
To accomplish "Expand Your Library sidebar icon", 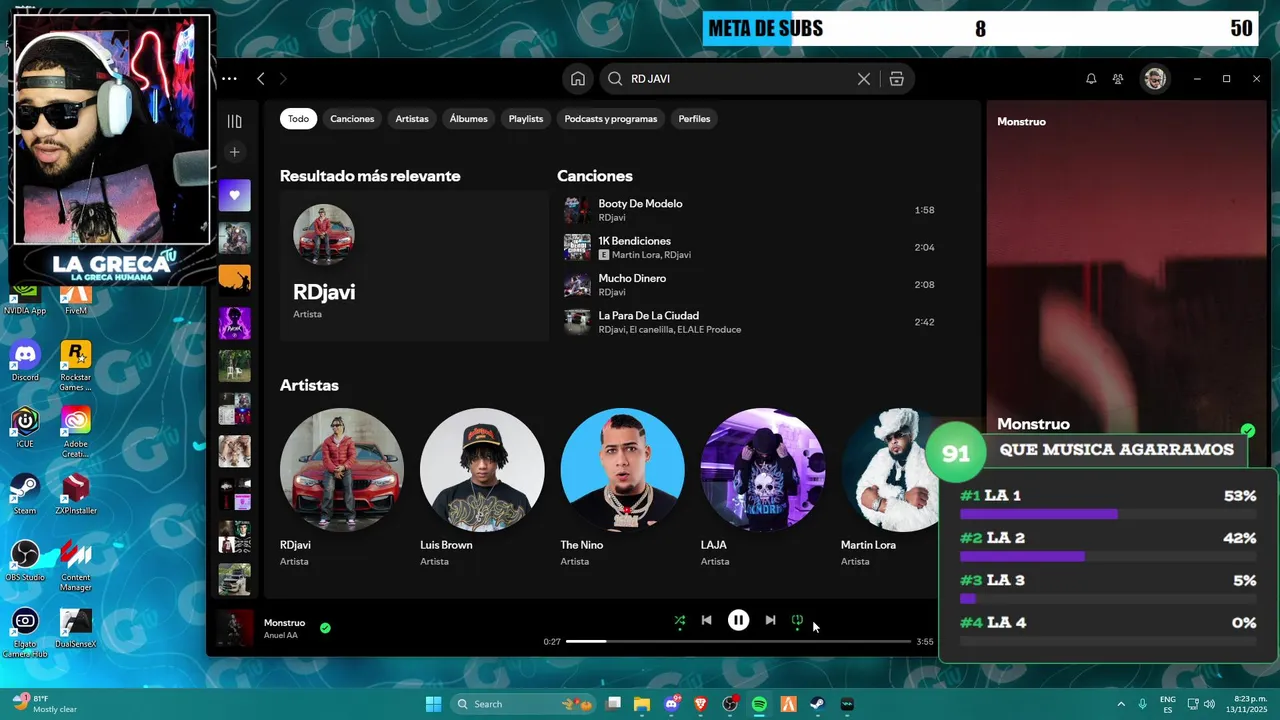I will tap(234, 121).
